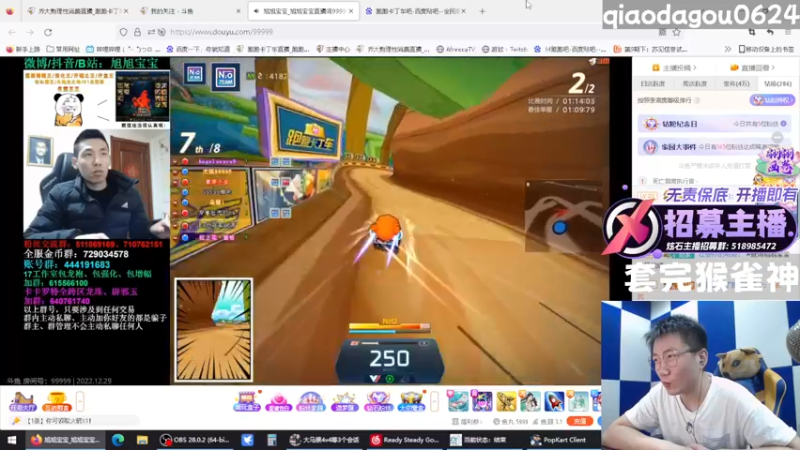The image size is (800, 450).
Task: Select the rocket gift icon
Action: [x=554, y=402]
